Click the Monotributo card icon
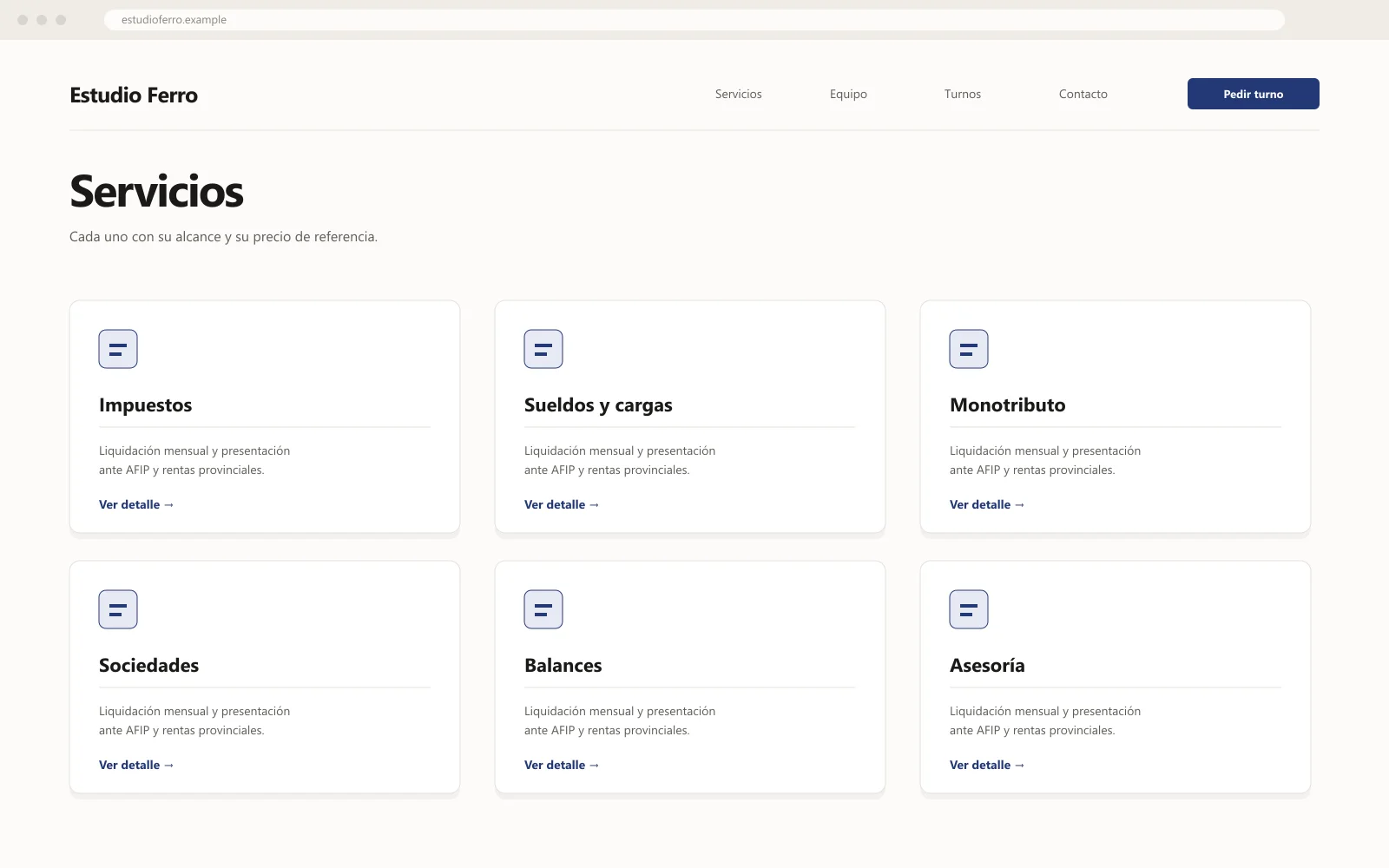 click(x=969, y=349)
